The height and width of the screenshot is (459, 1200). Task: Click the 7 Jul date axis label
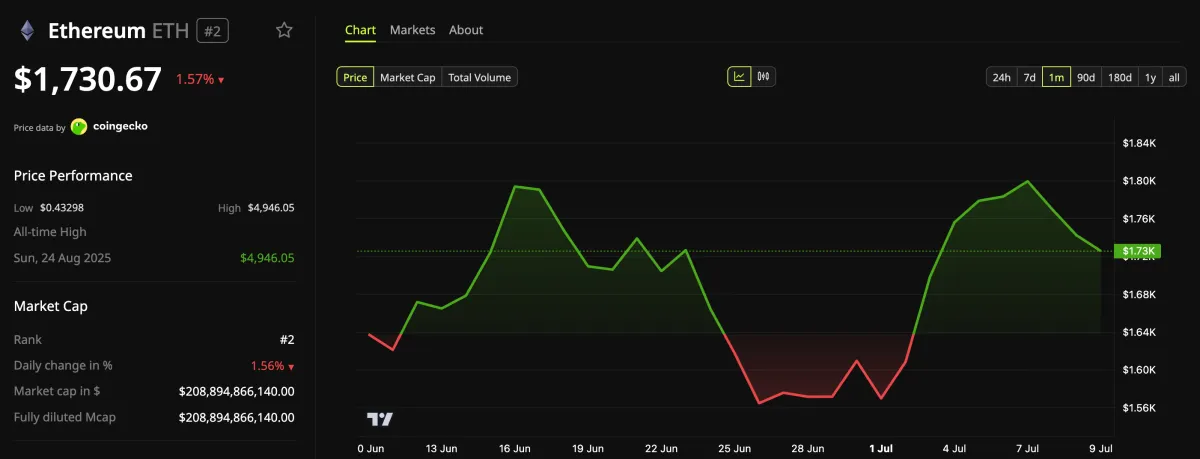coord(1027,449)
